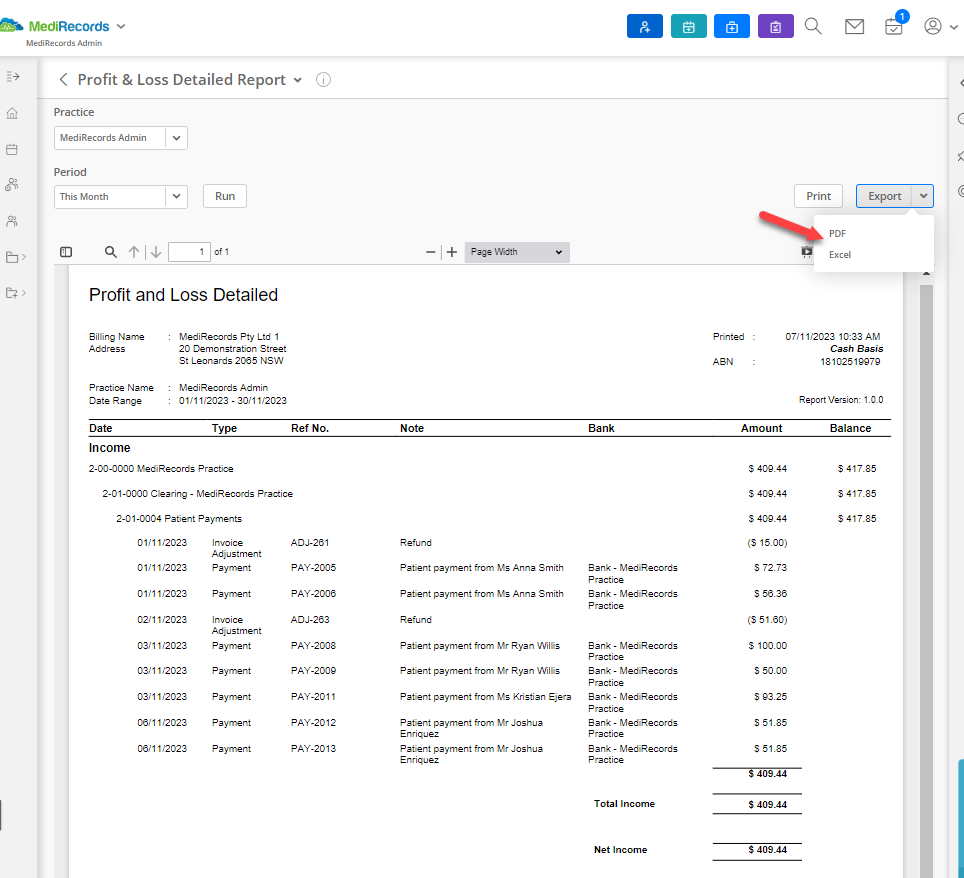Click the add patient icon button
Screen dimensions: 964x878
pos(644,26)
